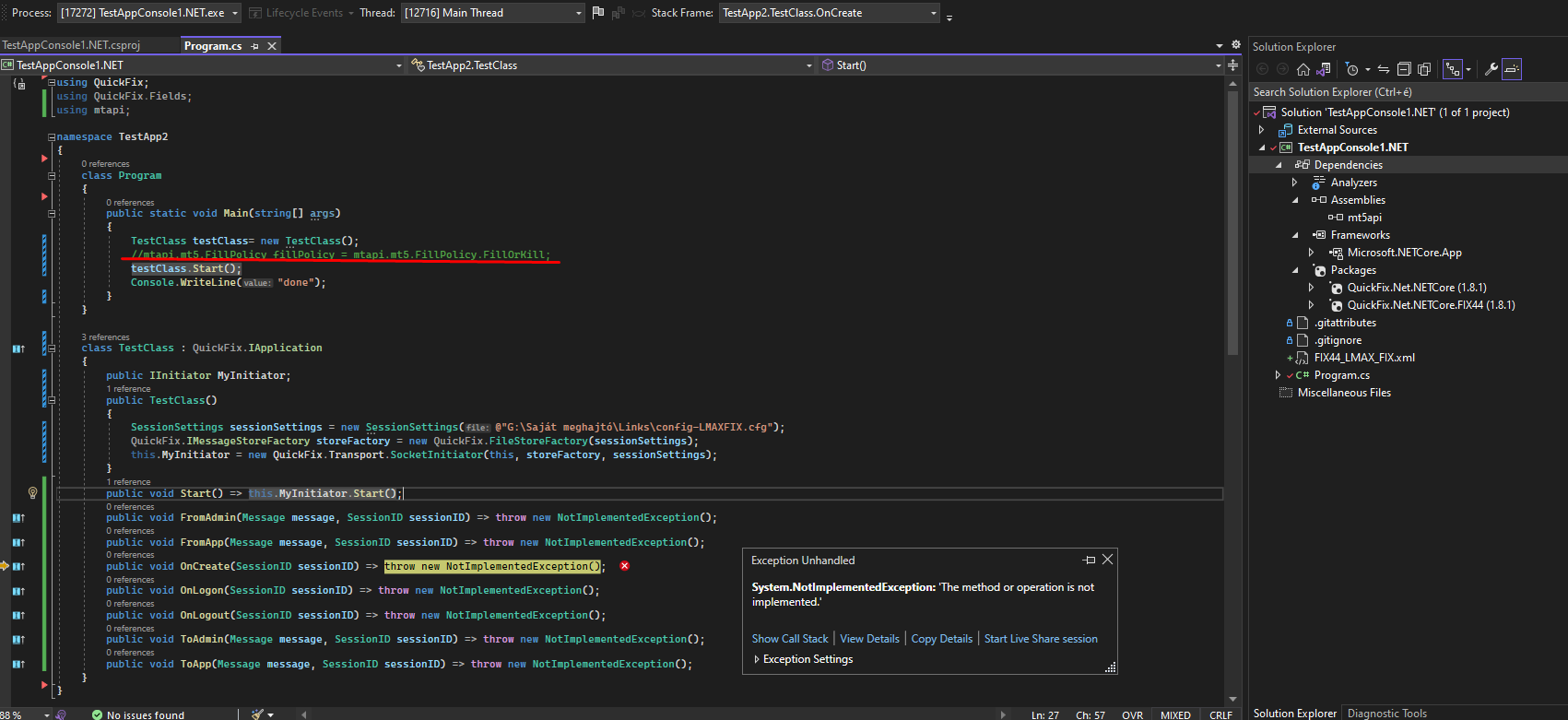Expand Program.cs node in Solution Explorer
This screenshot has height=720, width=1568.
pyautogui.click(x=1278, y=375)
